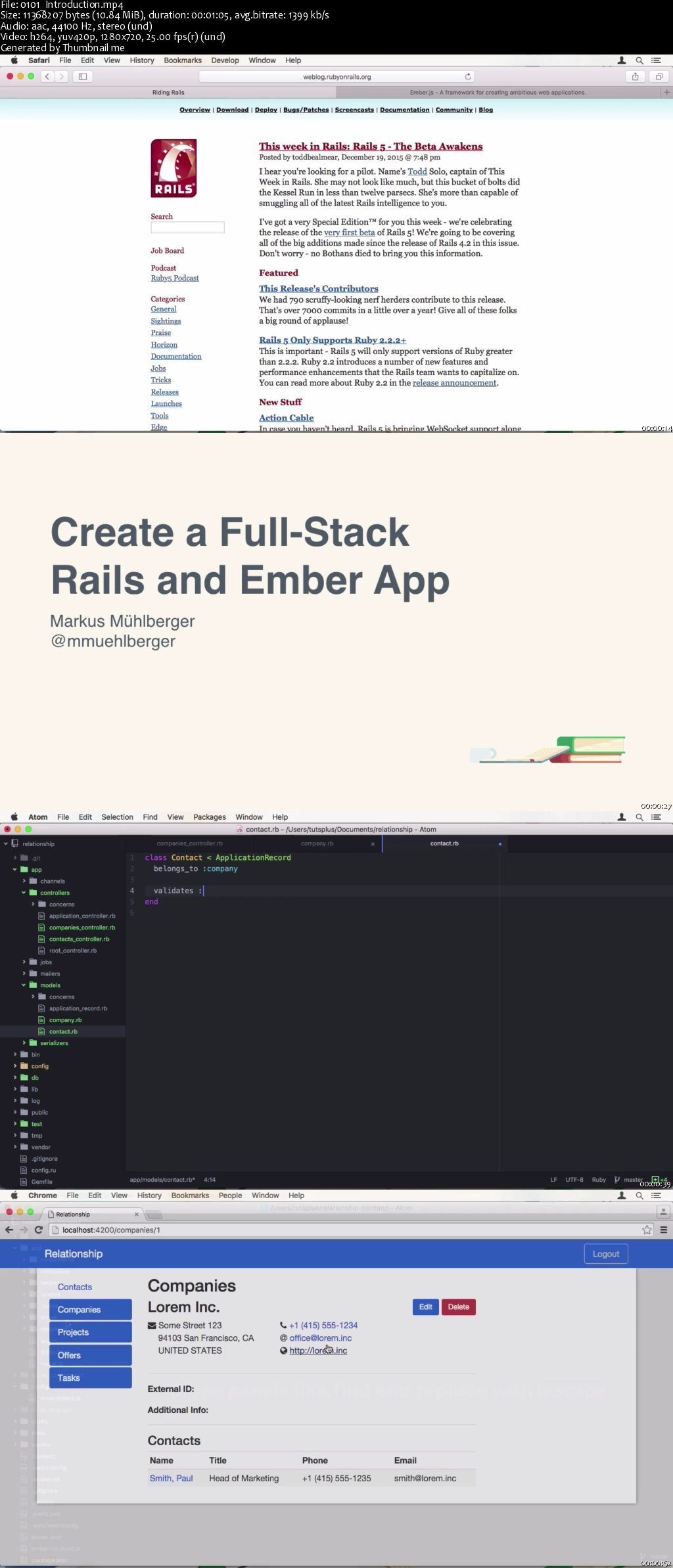Click the globe icon beside http://lorem.inc
This screenshot has height=1568, width=673.
tap(283, 1351)
